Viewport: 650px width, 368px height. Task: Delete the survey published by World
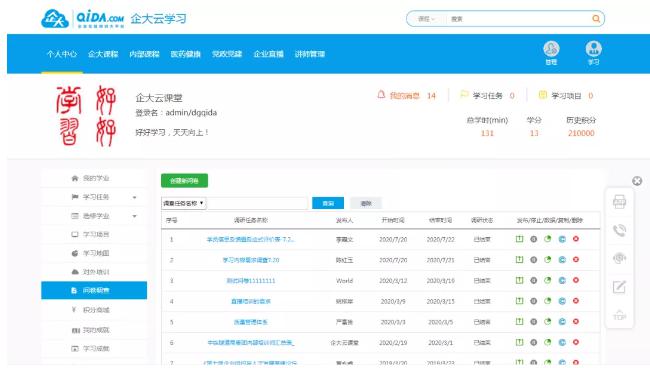[x=576, y=281]
